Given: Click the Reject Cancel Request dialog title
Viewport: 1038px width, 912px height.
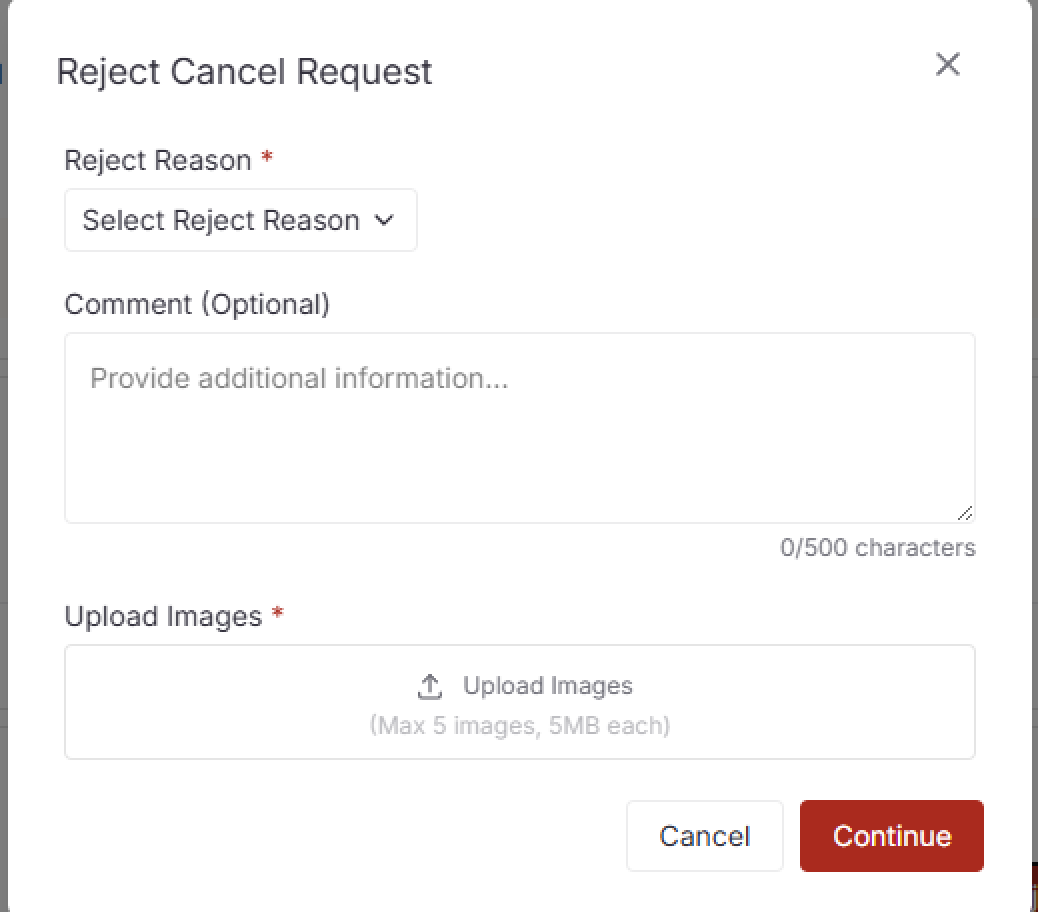Looking at the screenshot, I should pyautogui.click(x=246, y=71).
